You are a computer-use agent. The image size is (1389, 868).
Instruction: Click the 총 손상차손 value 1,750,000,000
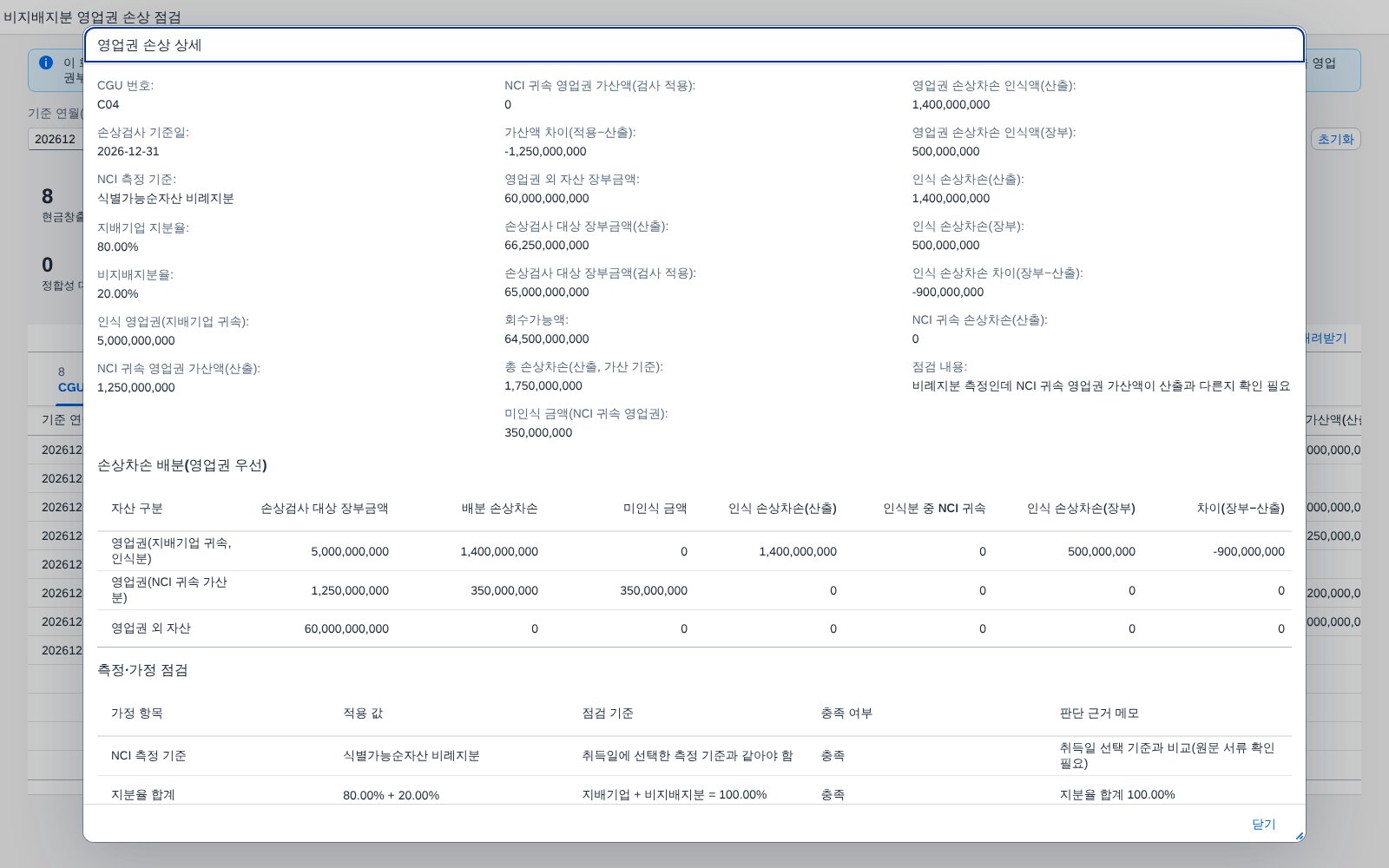point(543,385)
